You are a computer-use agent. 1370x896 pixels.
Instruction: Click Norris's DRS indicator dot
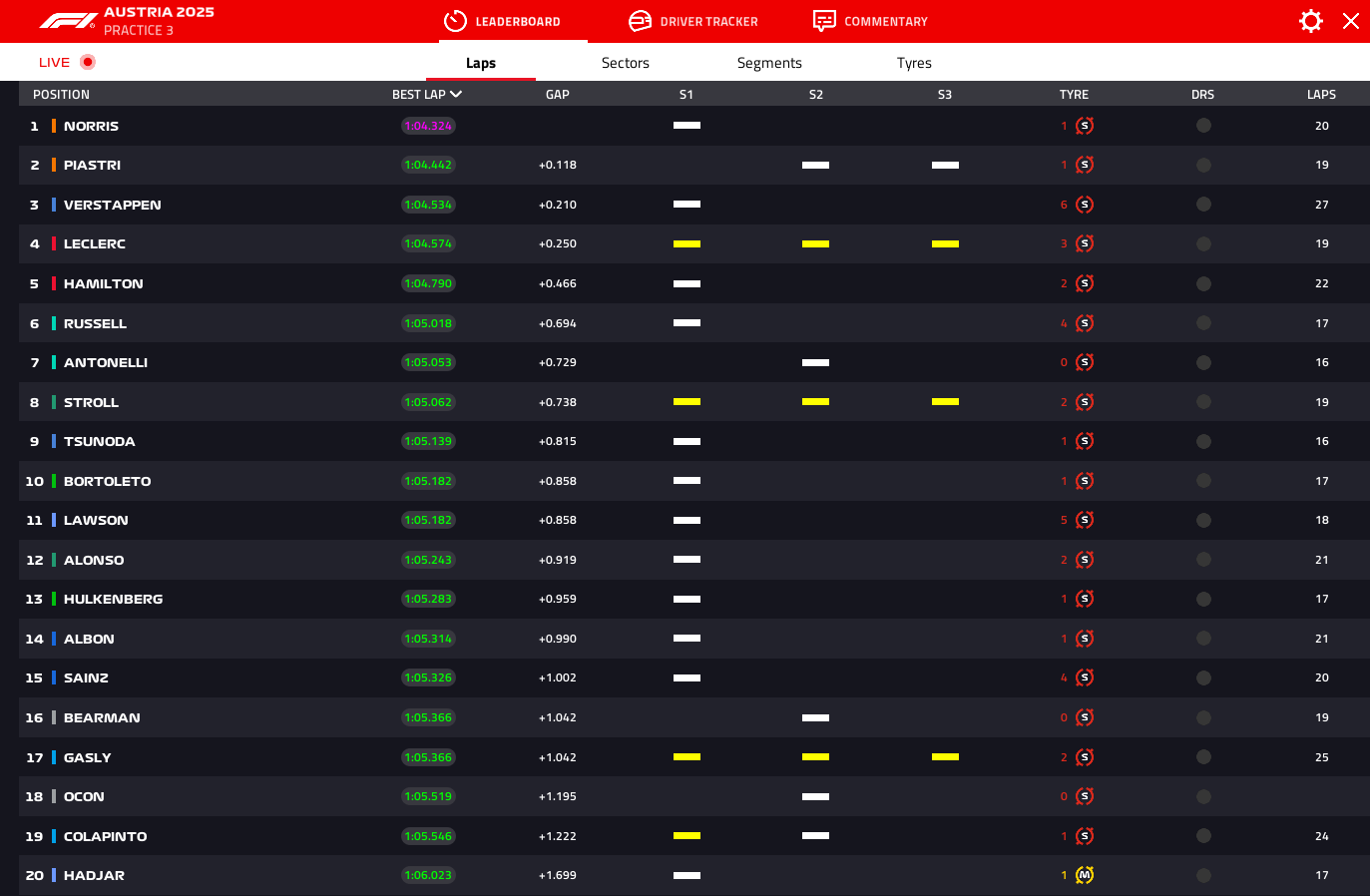point(1203,126)
